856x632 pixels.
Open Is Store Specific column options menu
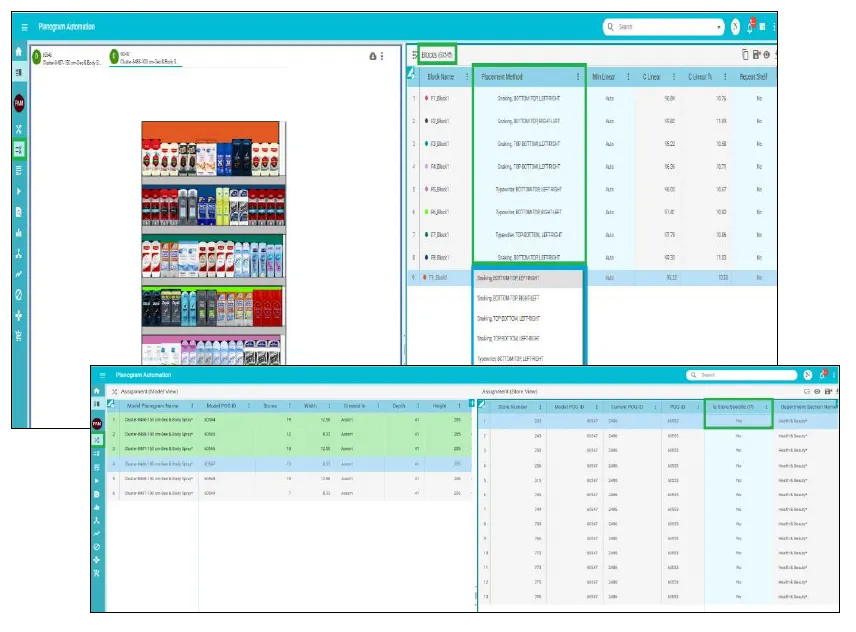pos(766,407)
